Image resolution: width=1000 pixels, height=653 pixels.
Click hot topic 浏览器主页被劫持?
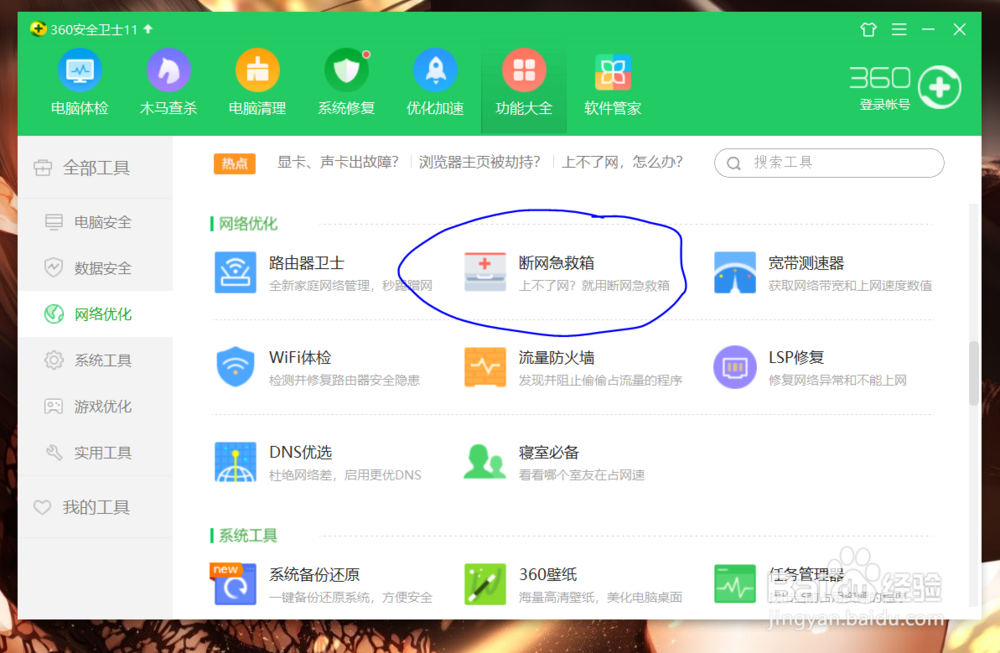[x=480, y=162]
